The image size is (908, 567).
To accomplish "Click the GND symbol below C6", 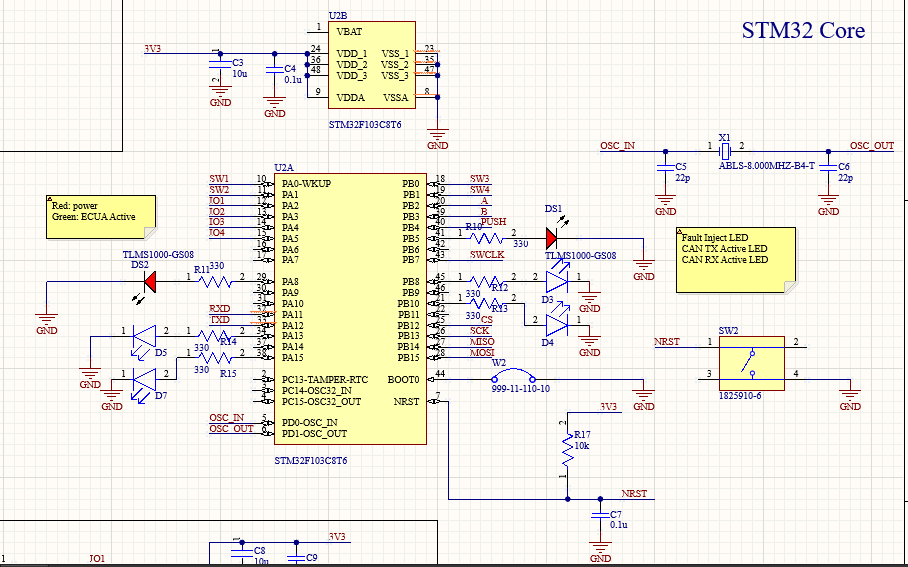I will pos(829,205).
